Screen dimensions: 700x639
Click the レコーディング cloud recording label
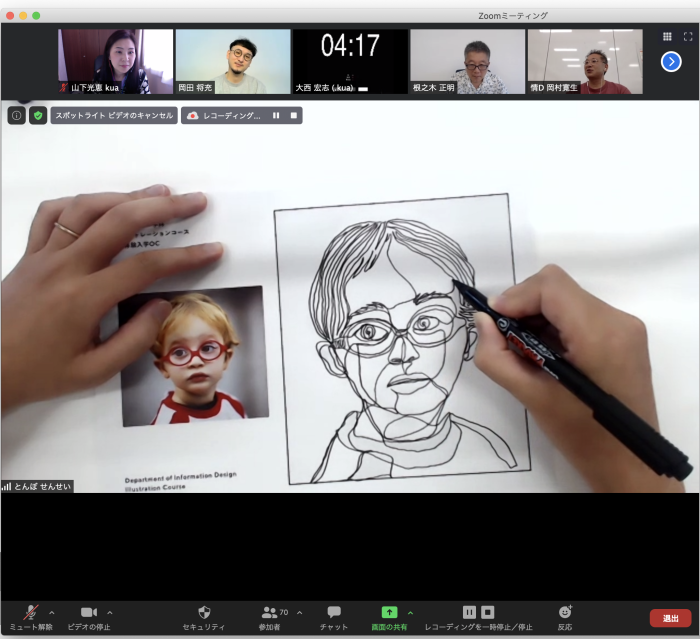[232, 116]
